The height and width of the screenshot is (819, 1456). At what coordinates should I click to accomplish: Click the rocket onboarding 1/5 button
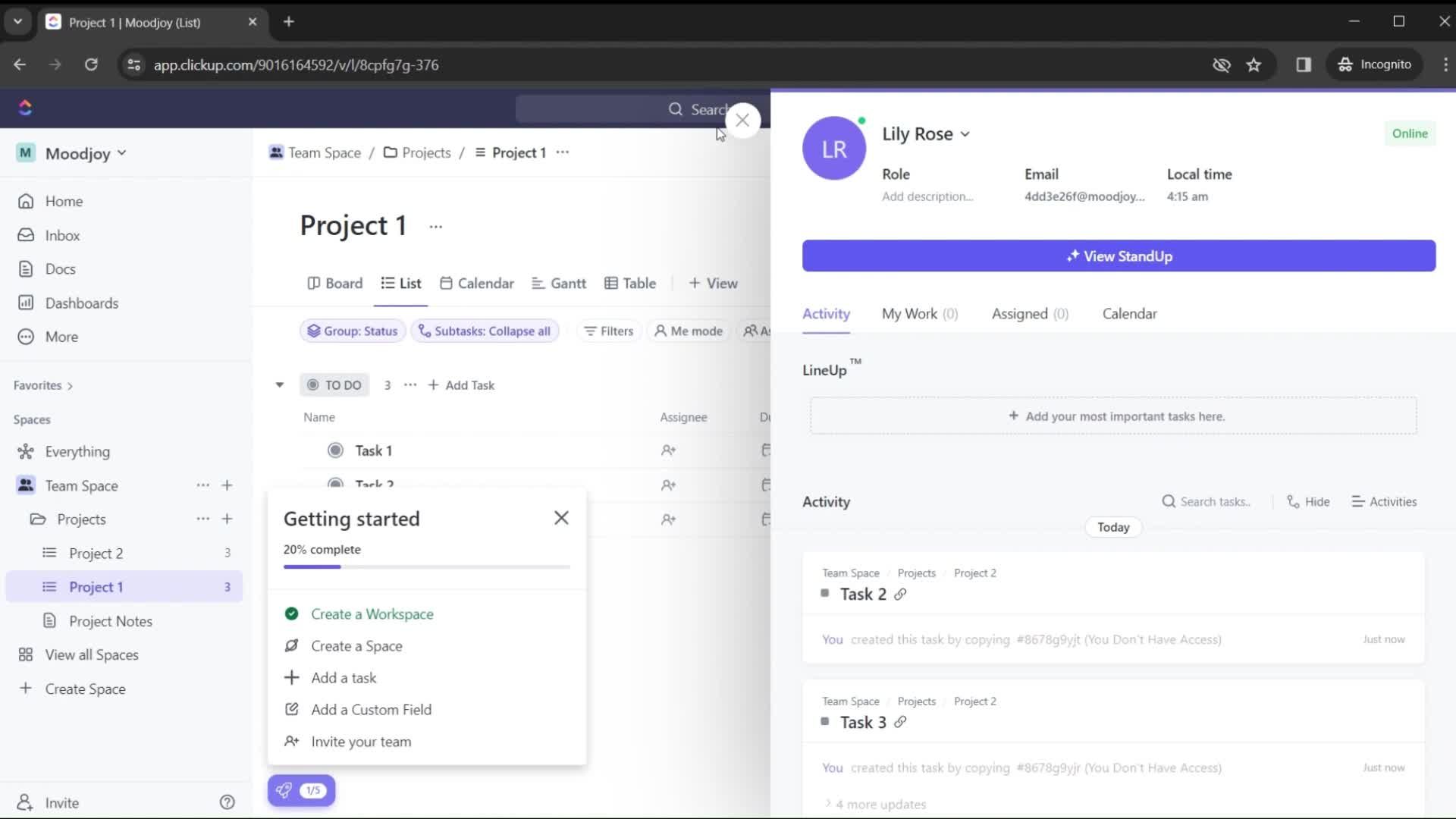(x=301, y=791)
